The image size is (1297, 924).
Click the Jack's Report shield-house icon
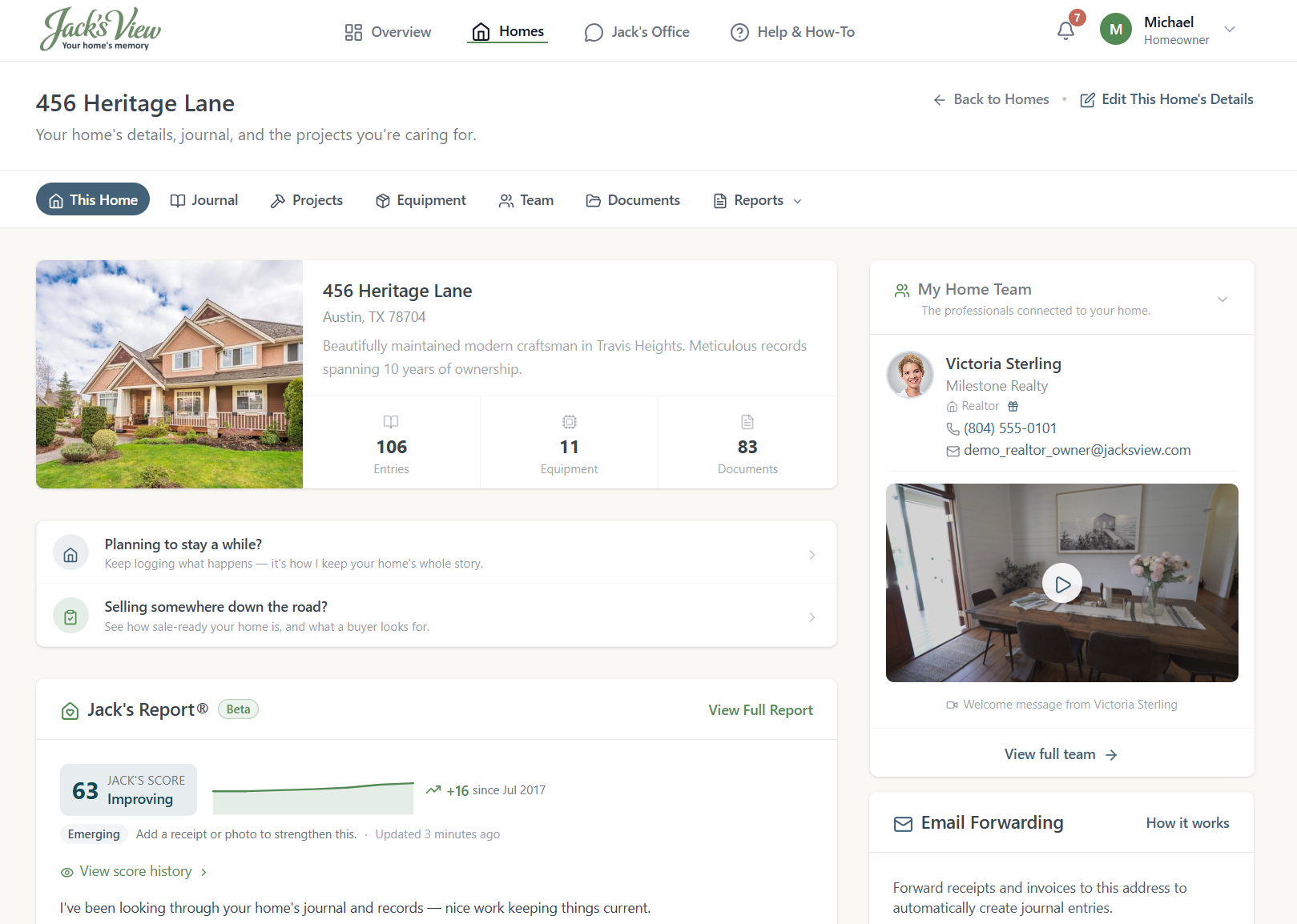tap(70, 710)
